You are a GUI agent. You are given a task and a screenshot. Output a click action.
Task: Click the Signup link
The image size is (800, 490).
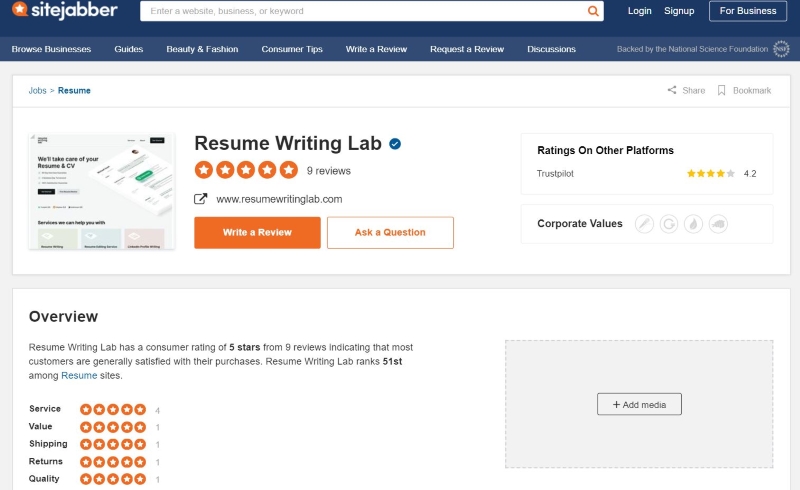pyautogui.click(x=679, y=11)
